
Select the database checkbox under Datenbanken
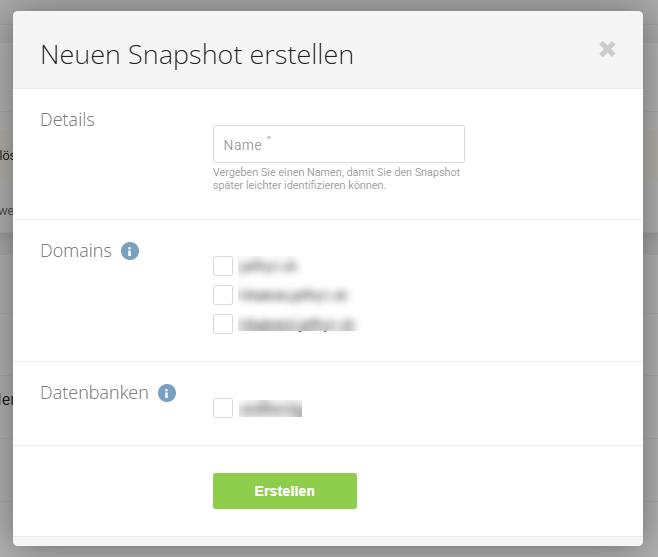coord(223,408)
